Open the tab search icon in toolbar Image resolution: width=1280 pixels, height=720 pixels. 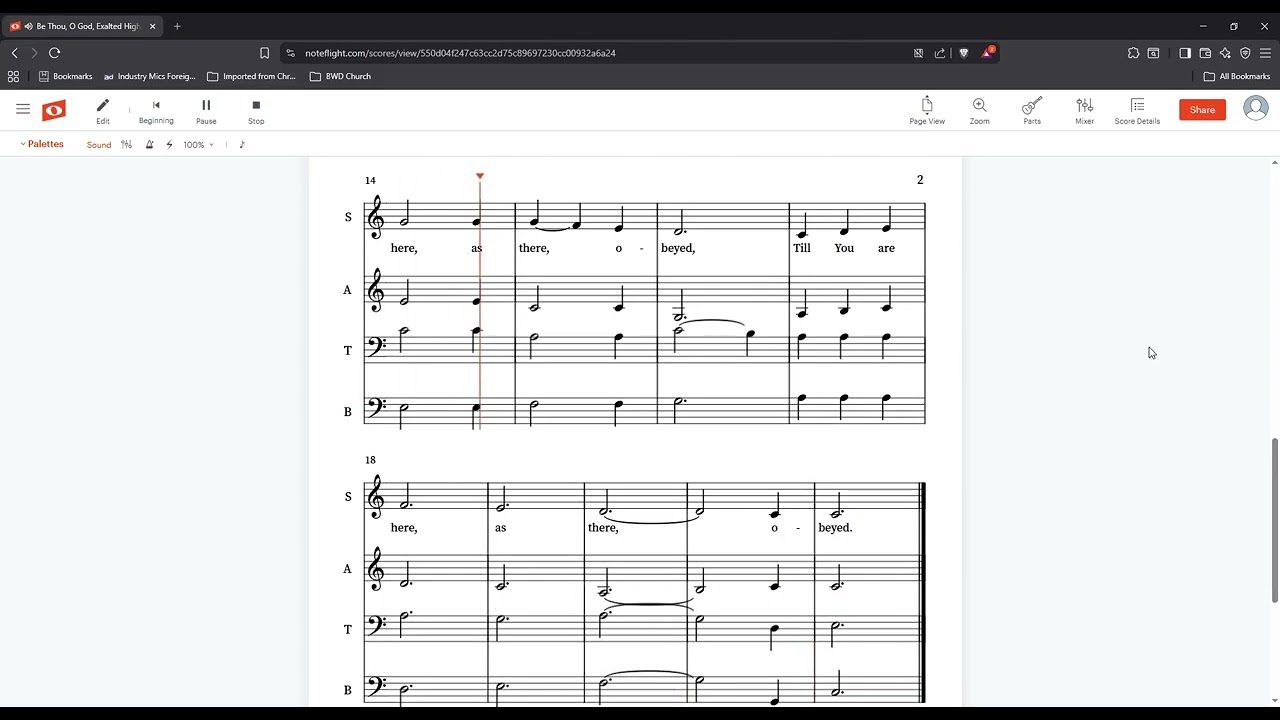coord(1153,53)
